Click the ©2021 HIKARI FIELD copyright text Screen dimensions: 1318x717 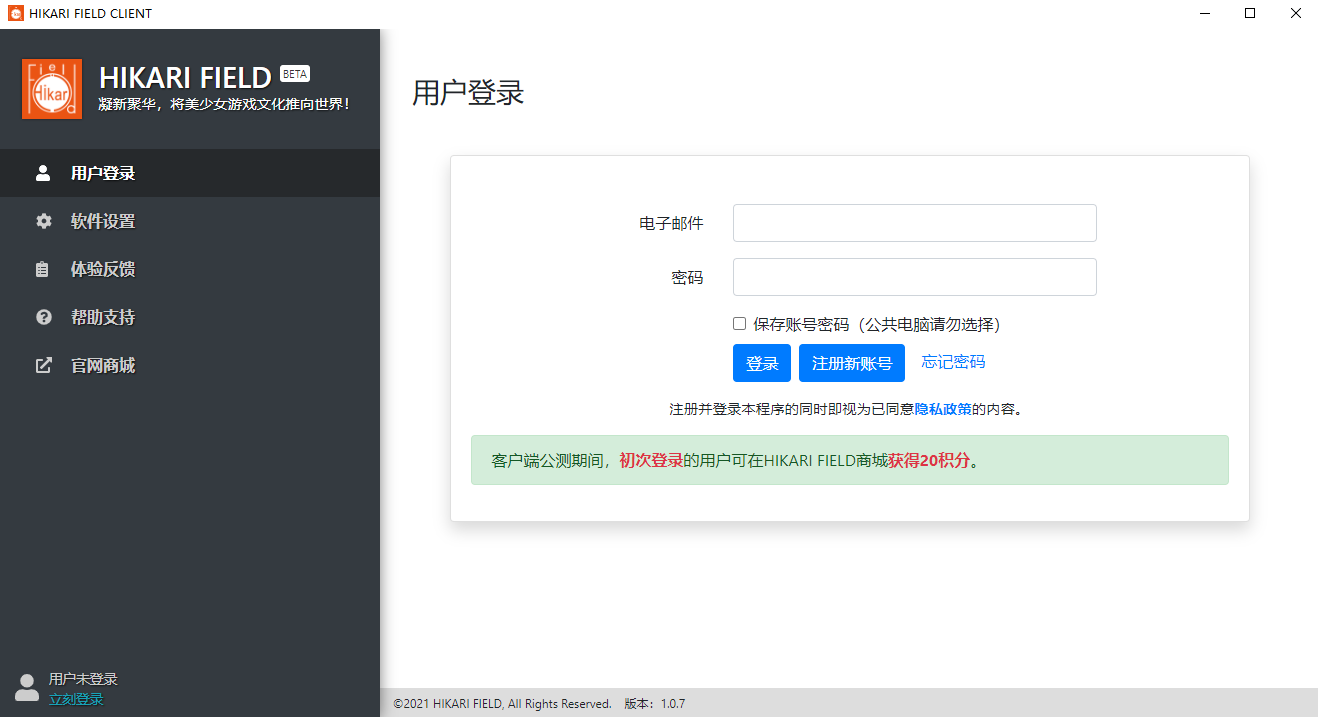502,704
